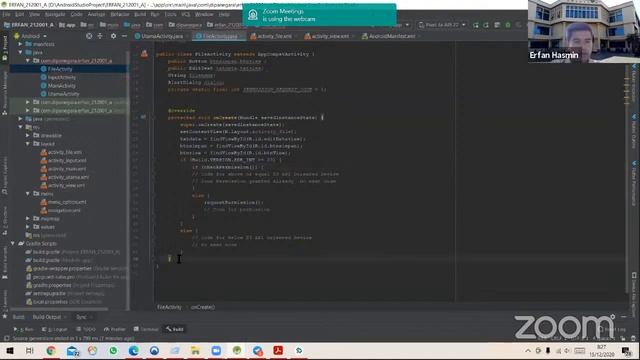Open Google Chrome from the taskbar
640x360 pixels.
pyautogui.click(x=51, y=351)
